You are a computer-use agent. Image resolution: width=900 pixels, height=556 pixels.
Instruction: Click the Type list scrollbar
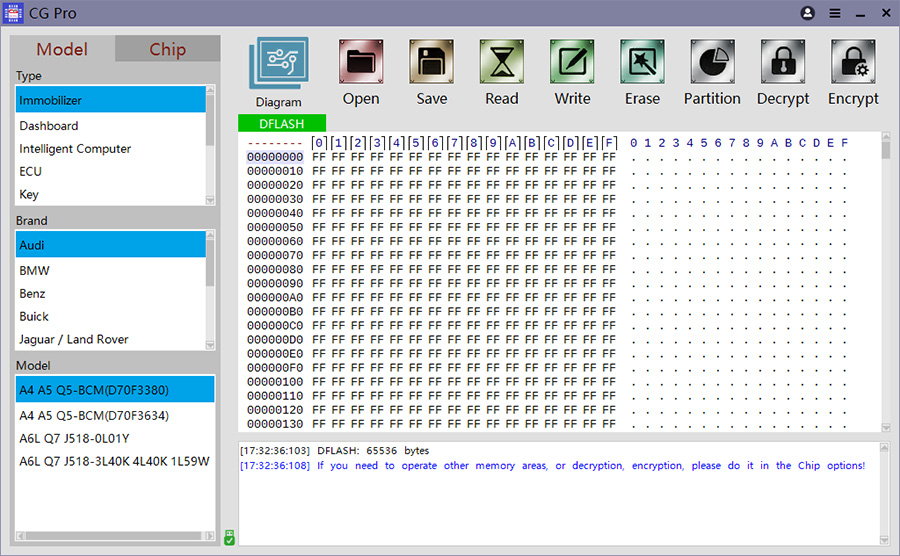[x=210, y=145]
